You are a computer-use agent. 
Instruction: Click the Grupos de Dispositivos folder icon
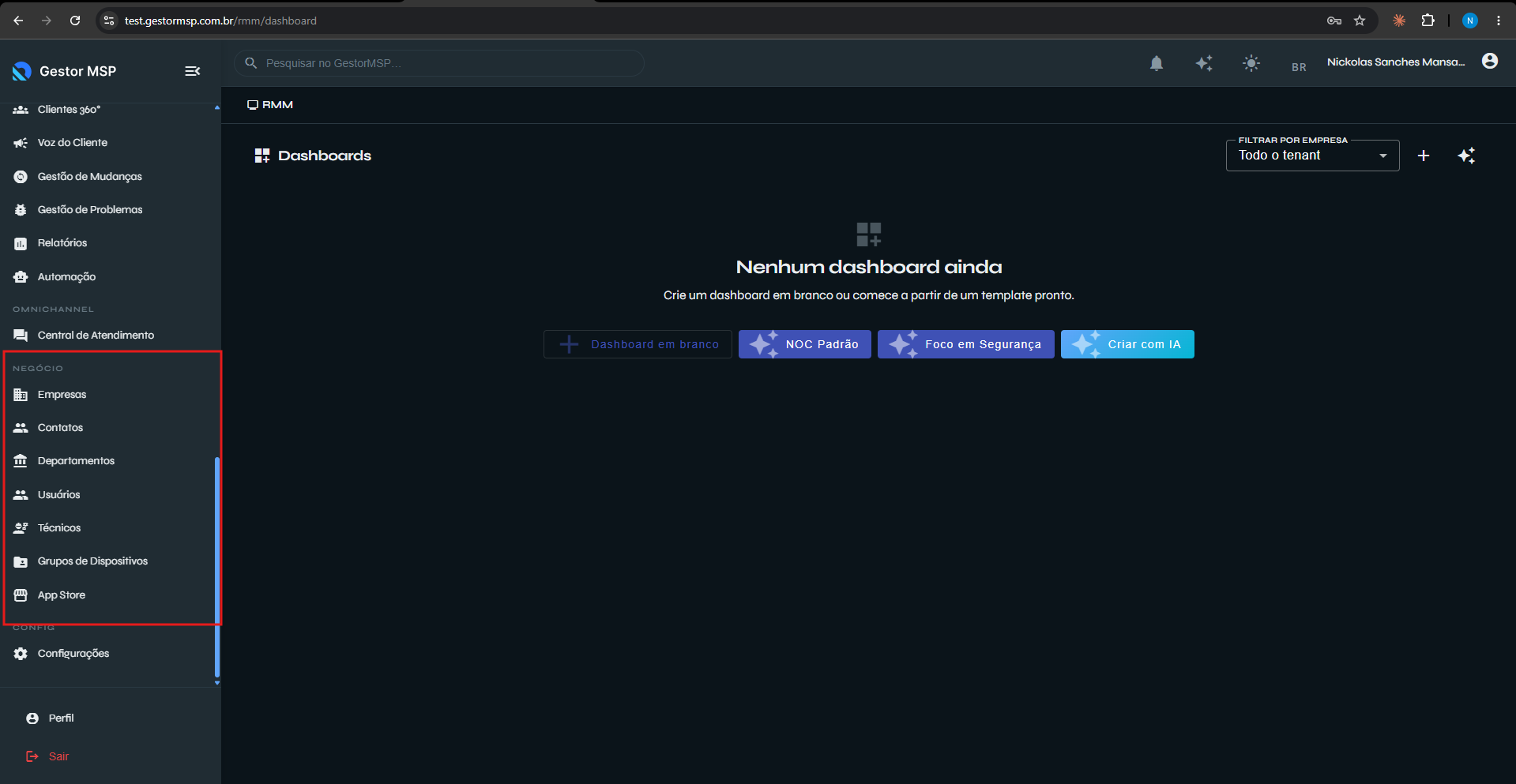[21, 561]
